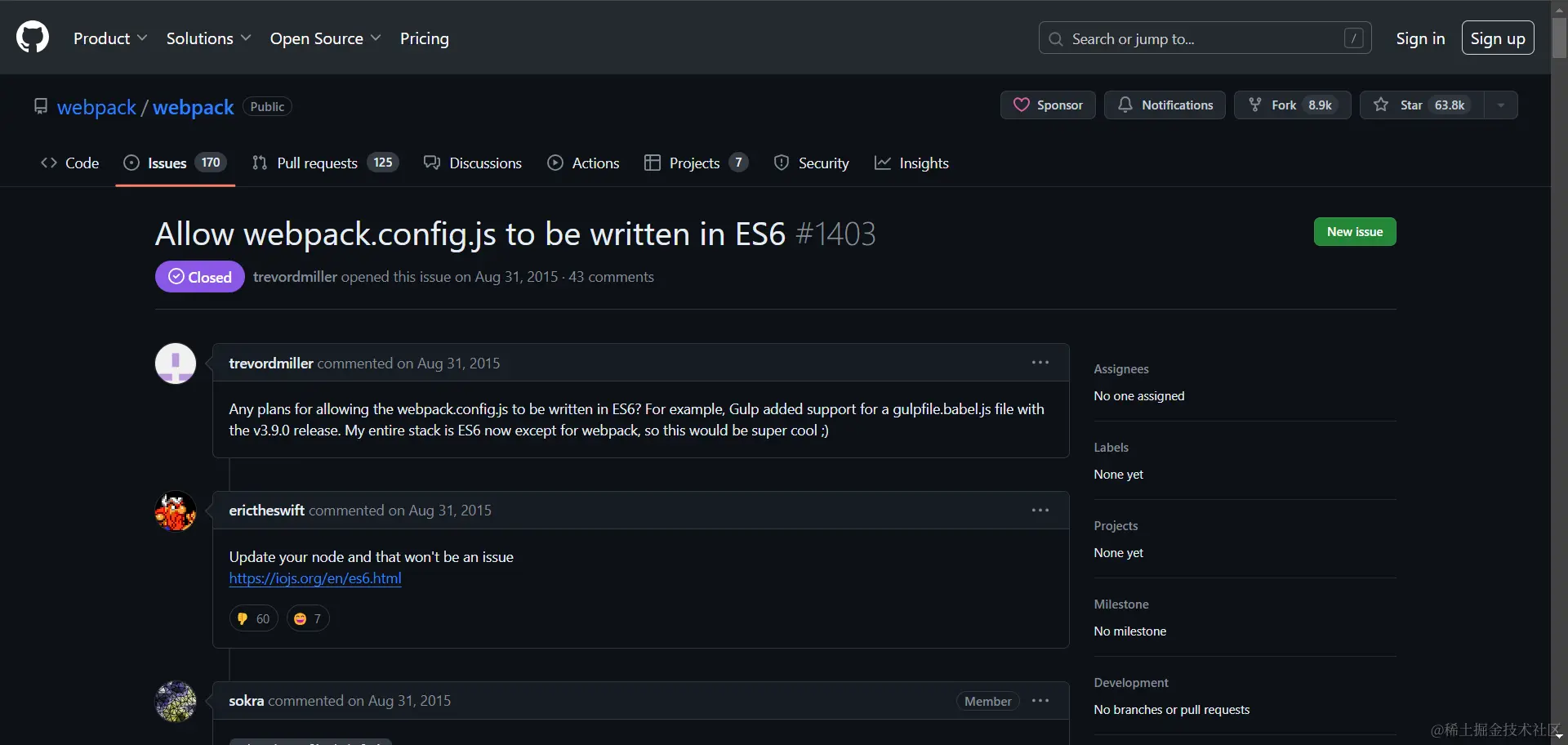Click the Member badge on sokra's comment
The width and height of the screenshot is (1568, 745).
[x=988, y=702]
